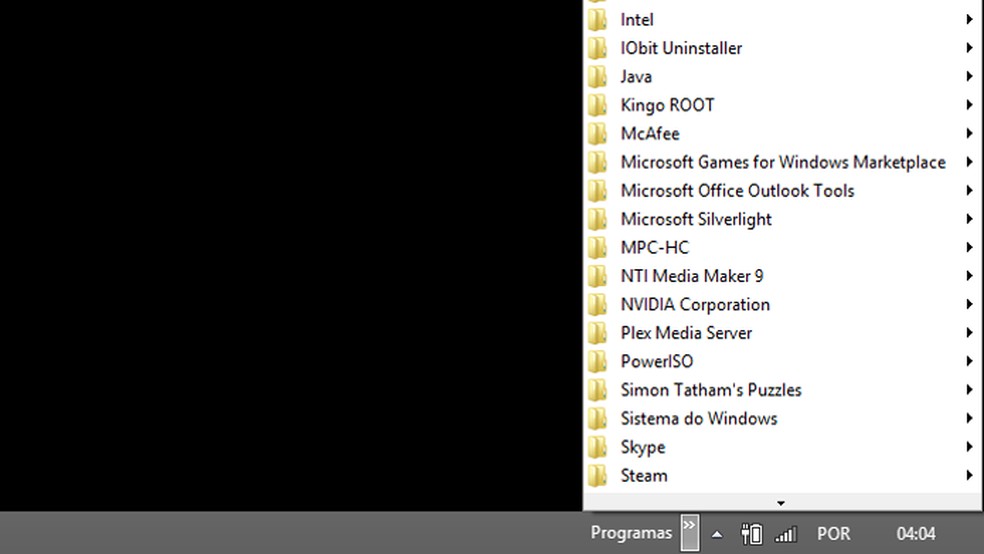Expand the Microsoft Silverlight submenu arrow
This screenshot has width=984, height=554.
pos(970,219)
